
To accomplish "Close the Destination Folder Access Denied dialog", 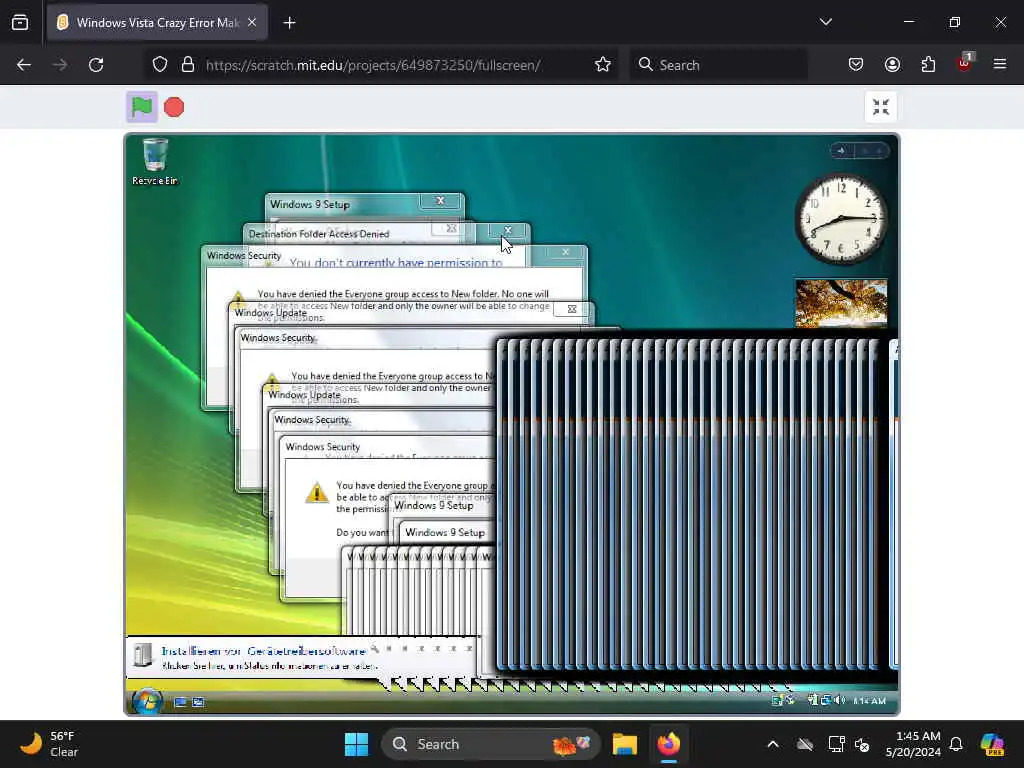I will point(508,231).
